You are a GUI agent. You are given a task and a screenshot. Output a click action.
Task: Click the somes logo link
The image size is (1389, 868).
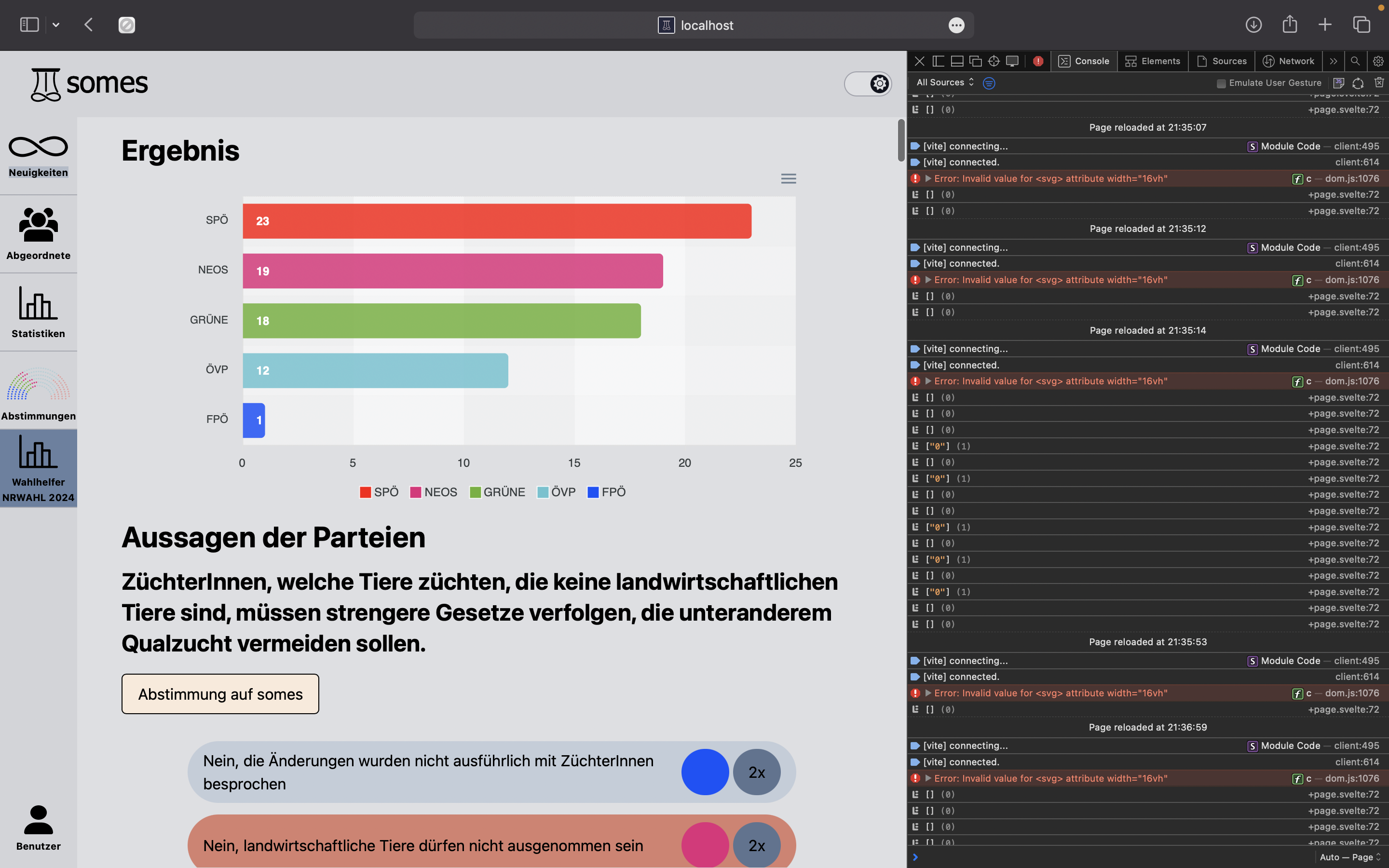click(90, 84)
